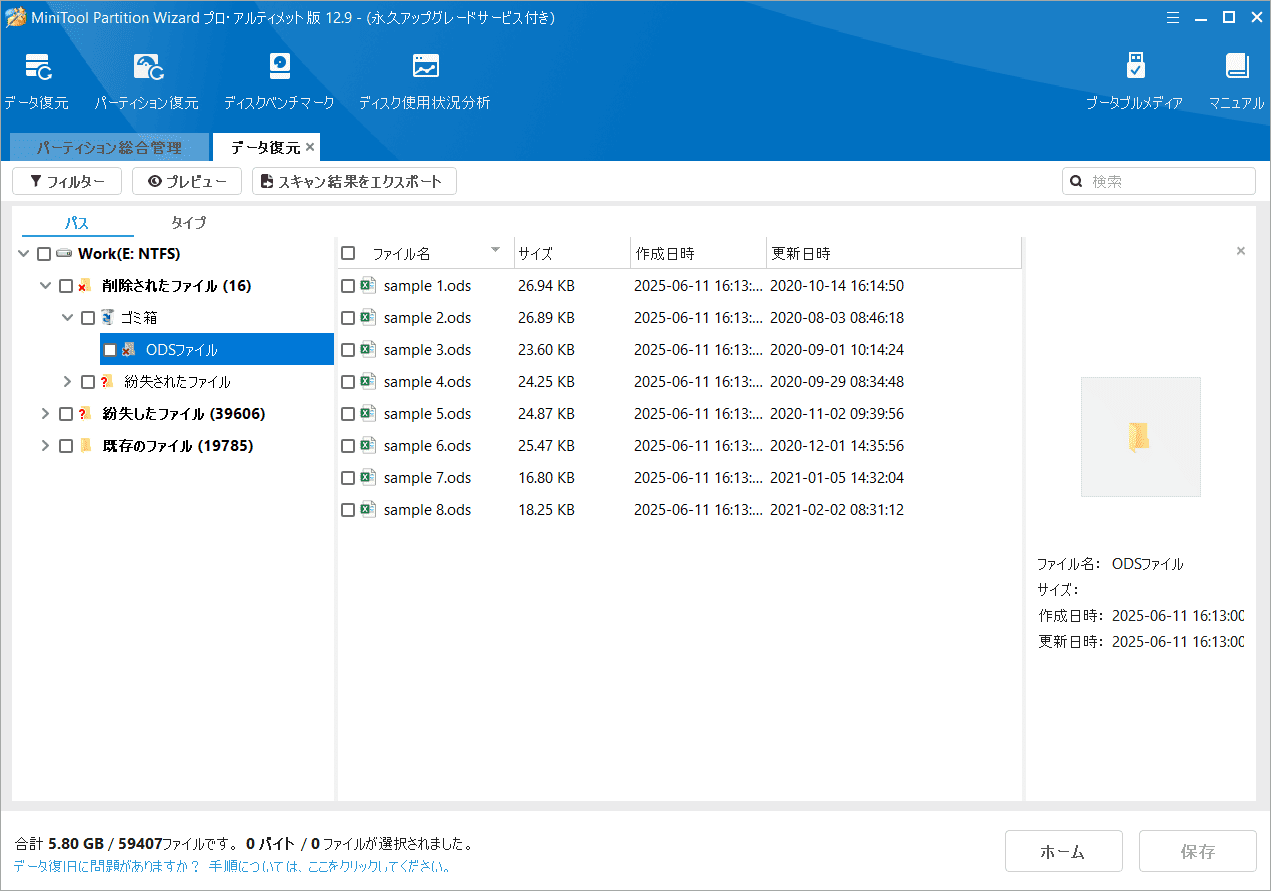This screenshot has width=1271, height=891.
Task: Click the 2021-01-05 14:32:04 modified date
Action: (837, 478)
